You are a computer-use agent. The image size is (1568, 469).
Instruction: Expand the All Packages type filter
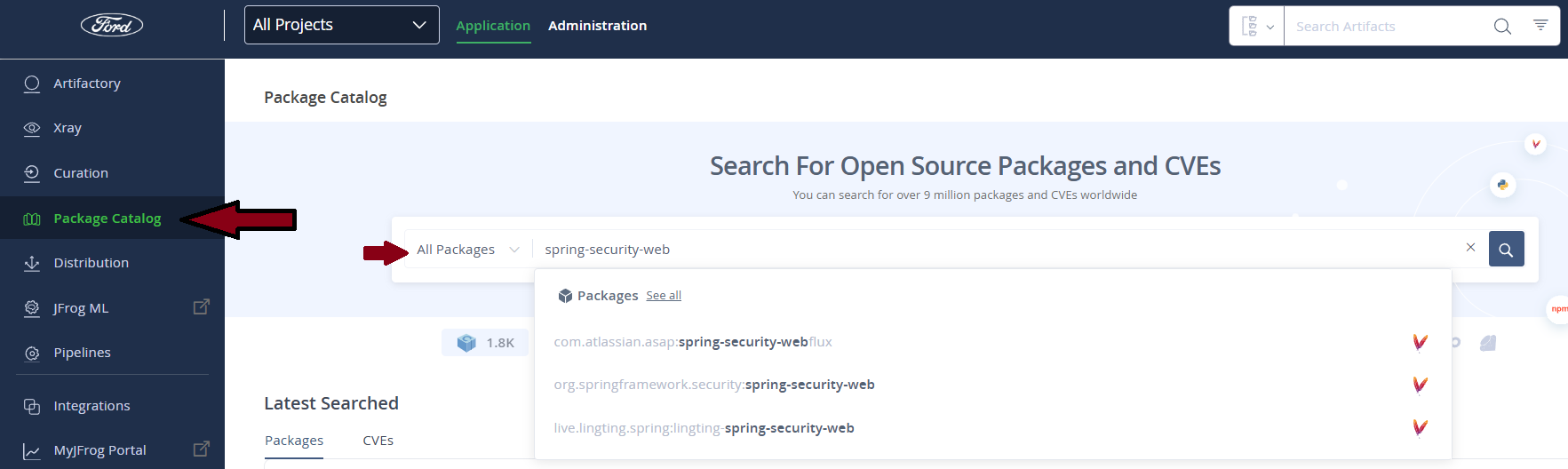tap(468, 250)
